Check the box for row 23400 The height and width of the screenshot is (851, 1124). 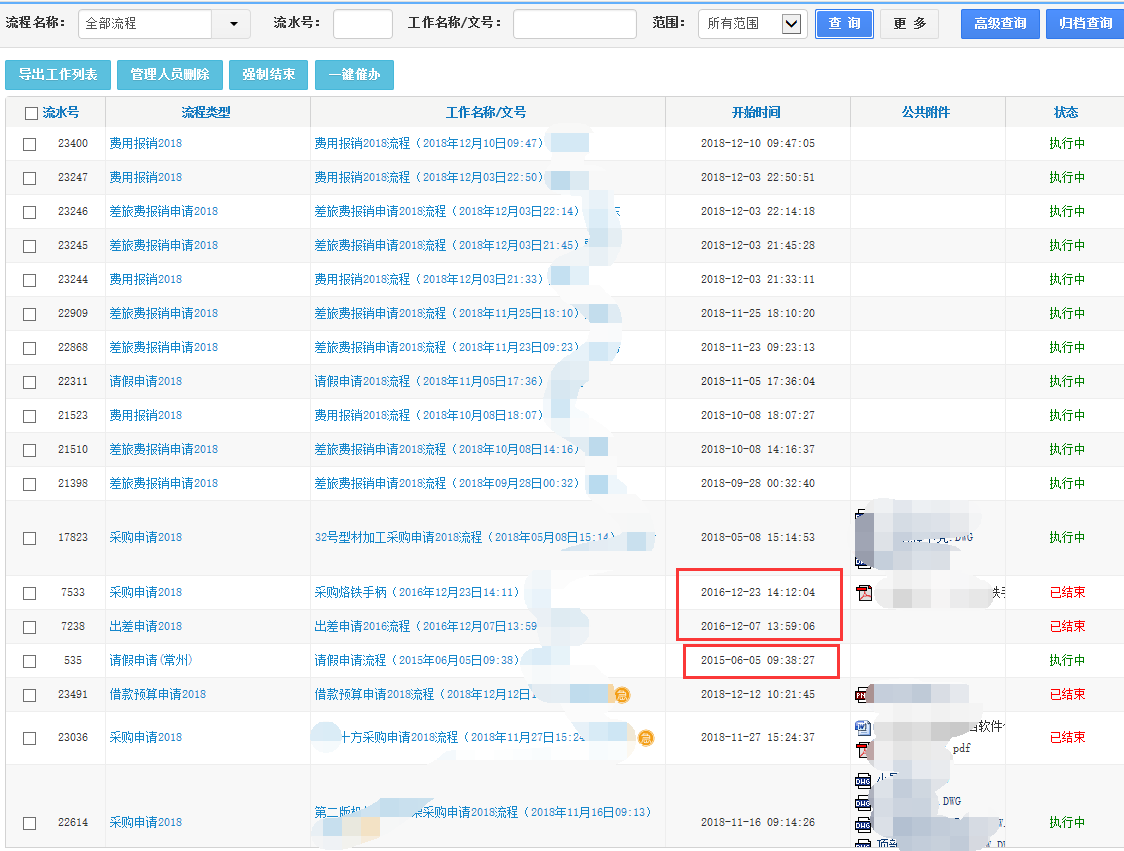click(x=30, y=144)
